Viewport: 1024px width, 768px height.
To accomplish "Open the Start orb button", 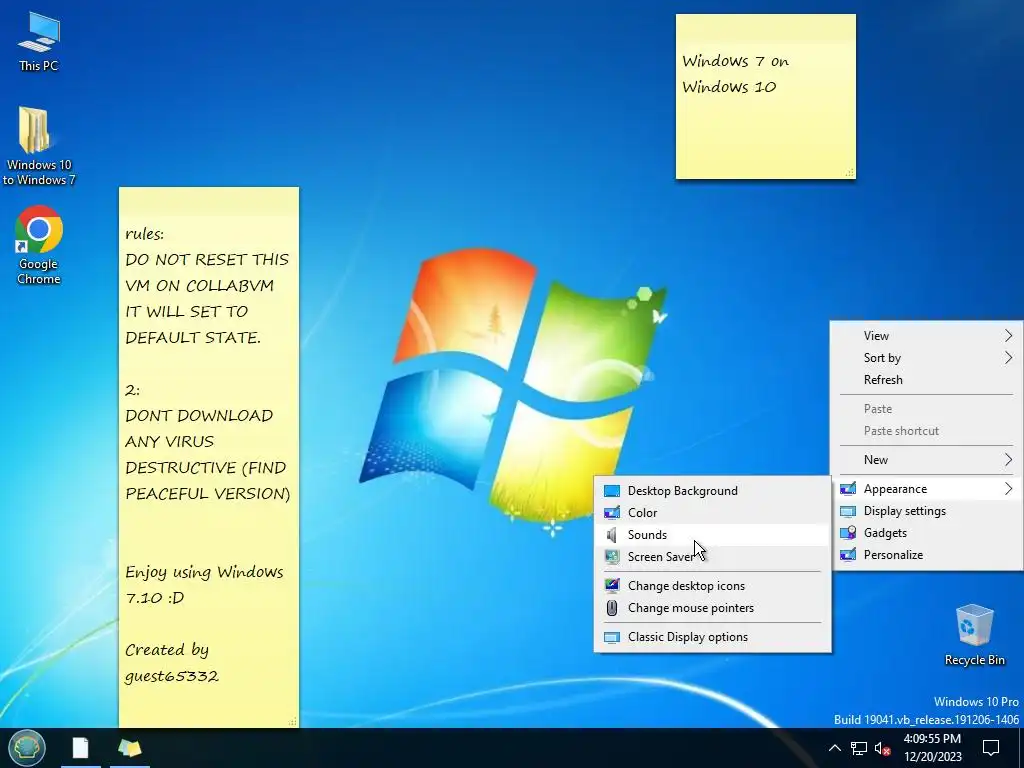I will [27, 748].
